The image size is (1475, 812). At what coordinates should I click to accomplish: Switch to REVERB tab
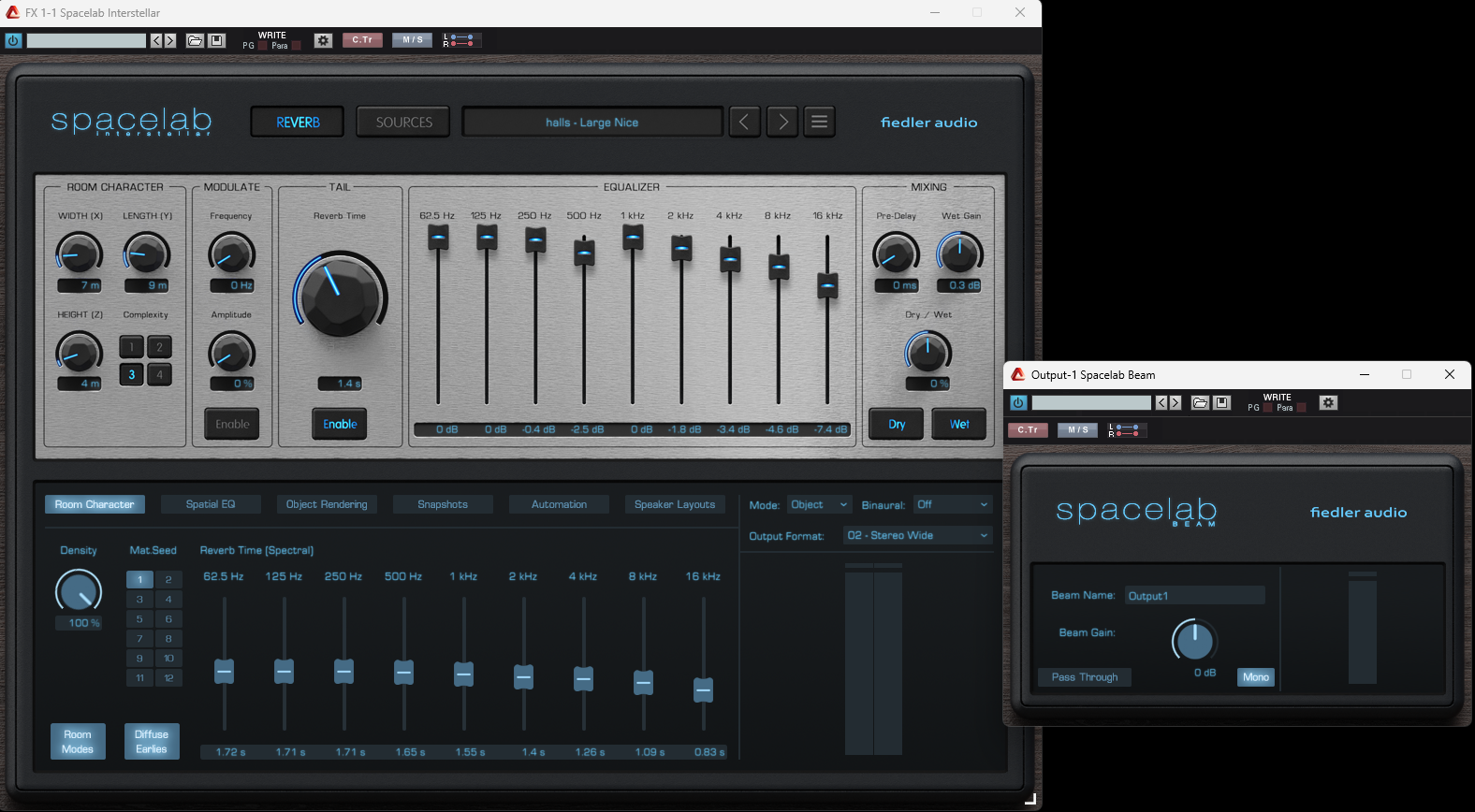(x=298, y=122)
